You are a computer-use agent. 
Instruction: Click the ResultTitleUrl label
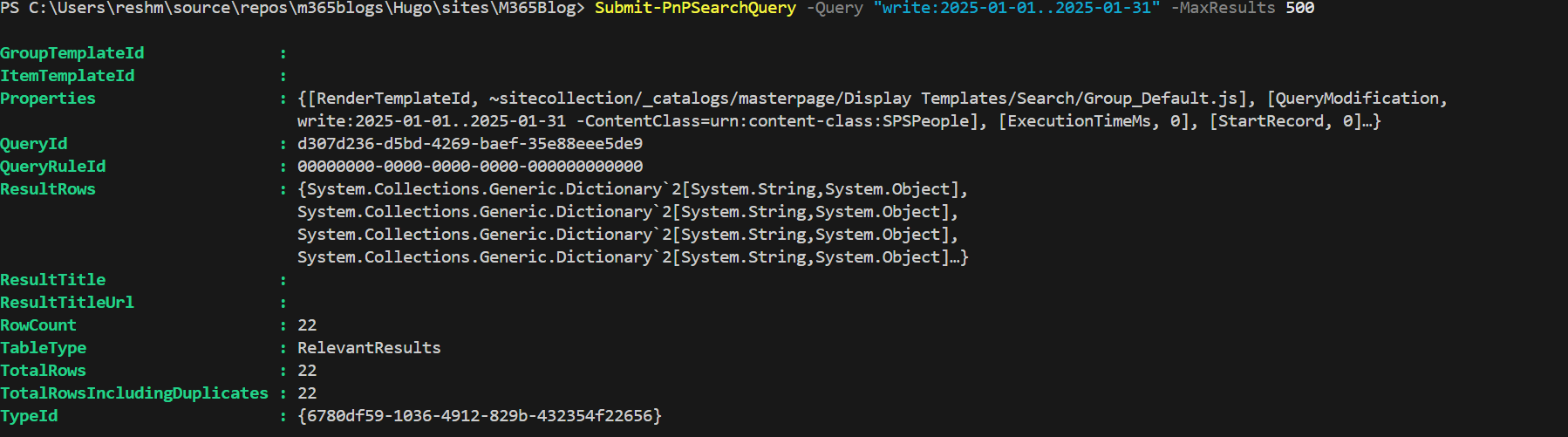click(x=67, y=303)
